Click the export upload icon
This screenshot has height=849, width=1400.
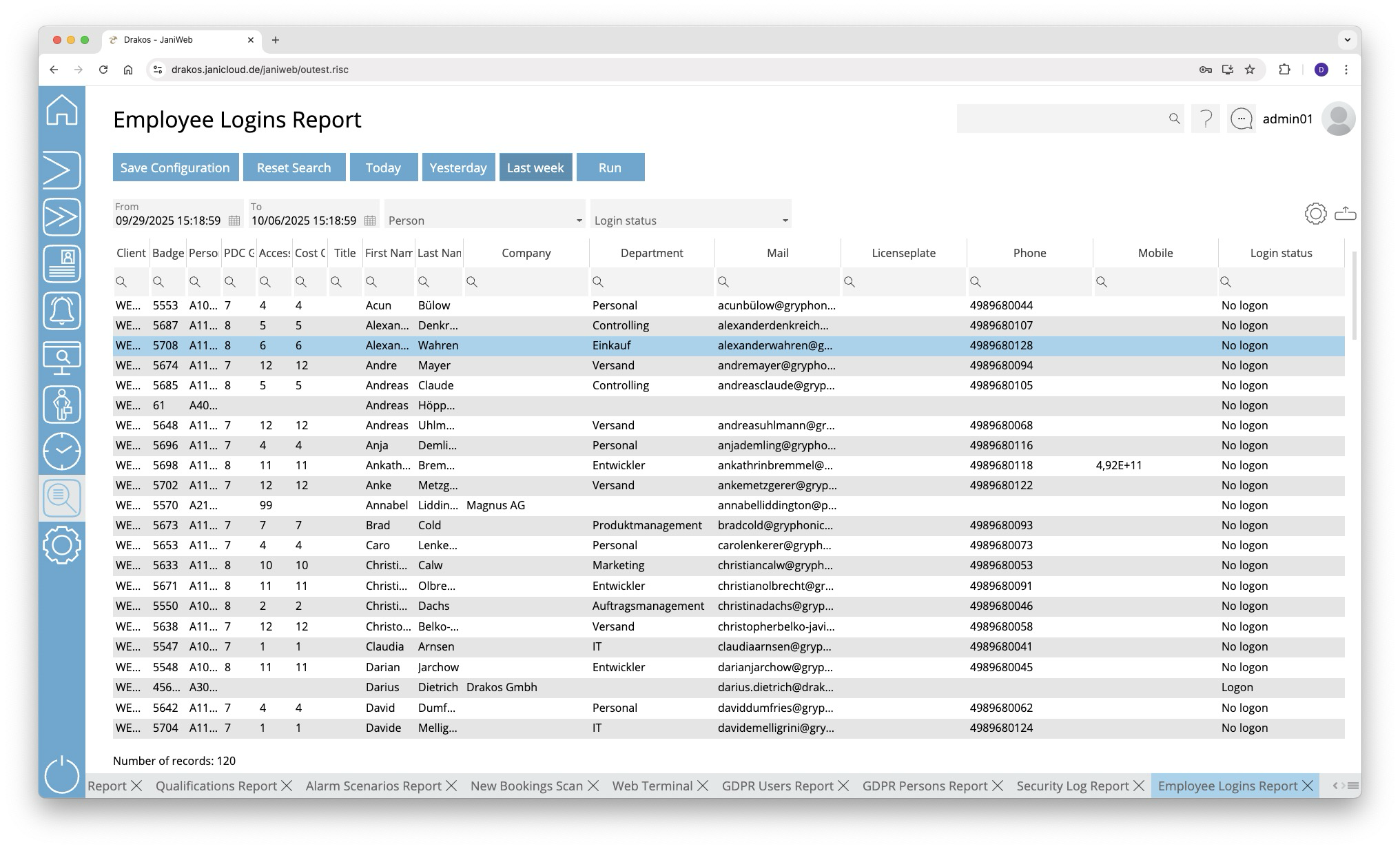click(1345, 214)
